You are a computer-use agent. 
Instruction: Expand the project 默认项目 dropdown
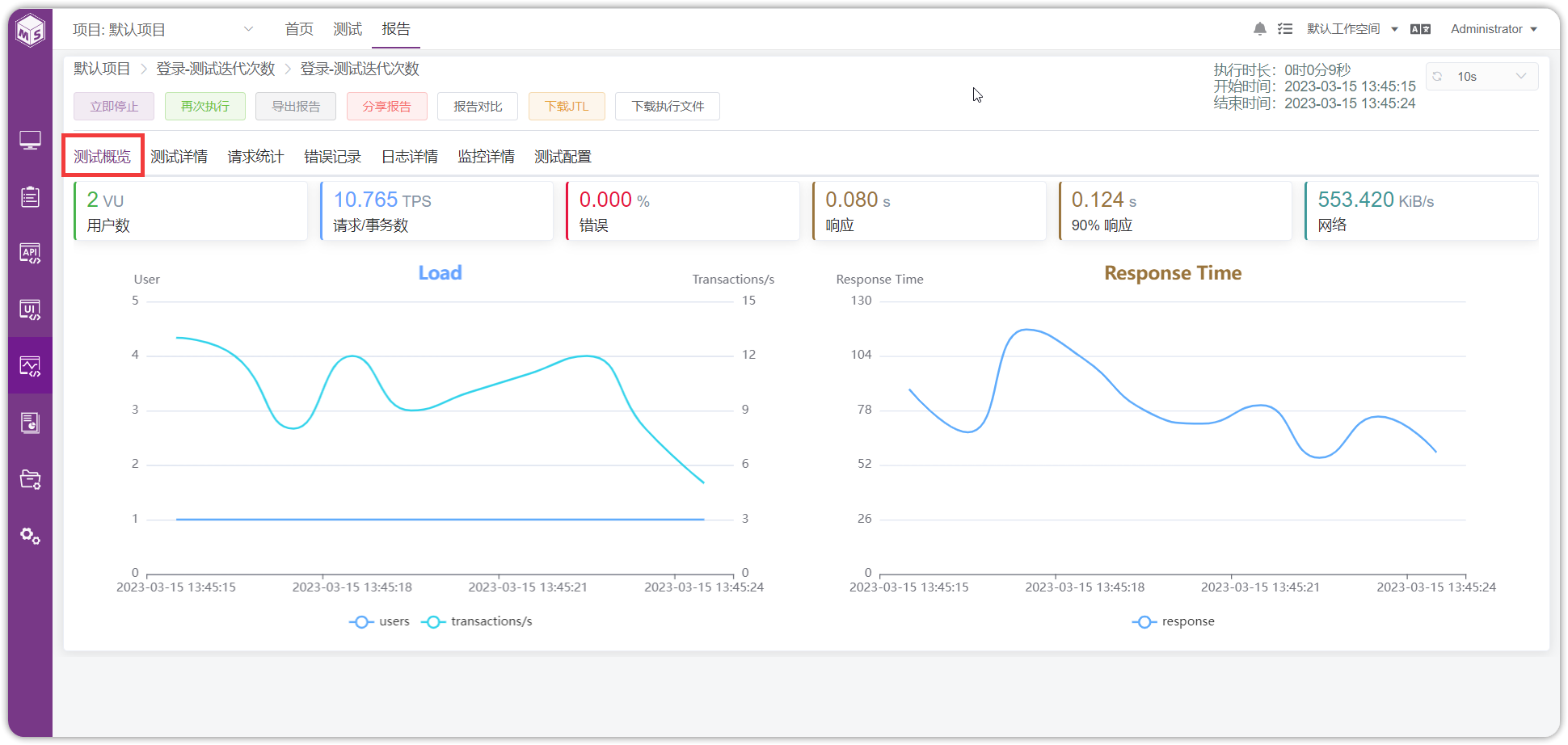[163, 30]
